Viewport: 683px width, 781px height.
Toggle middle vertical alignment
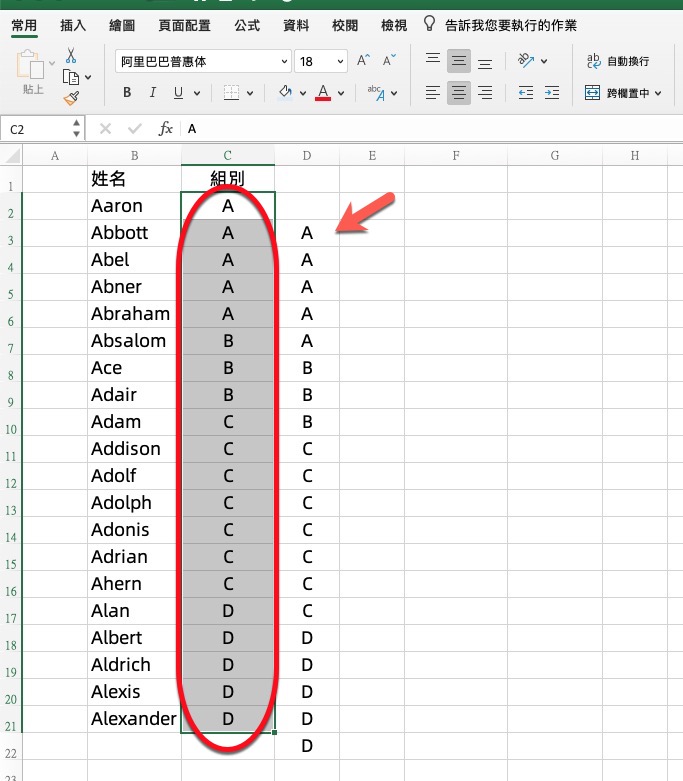click(x=459, y=61)
